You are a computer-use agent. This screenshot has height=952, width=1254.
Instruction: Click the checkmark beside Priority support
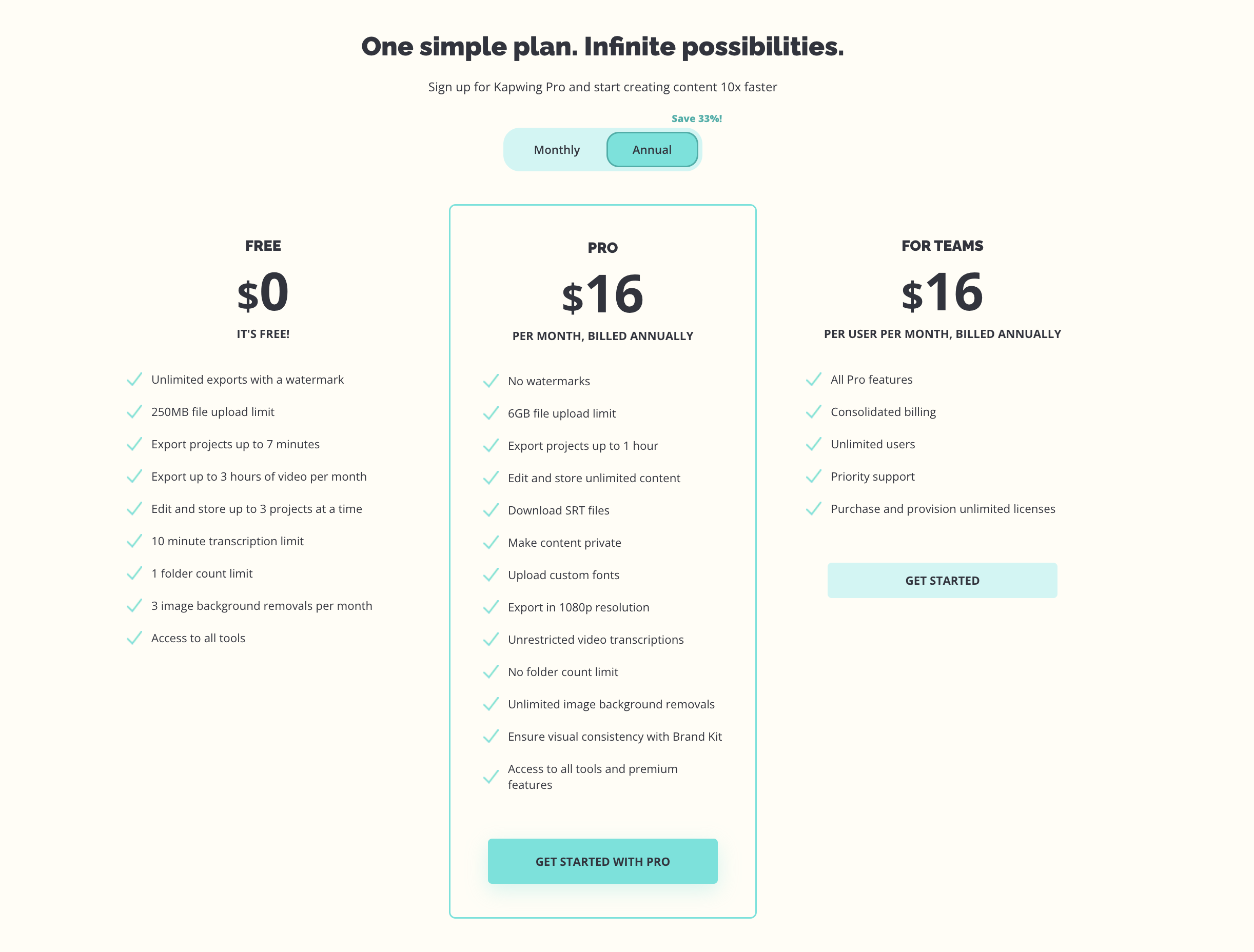[x=814, y=476]
